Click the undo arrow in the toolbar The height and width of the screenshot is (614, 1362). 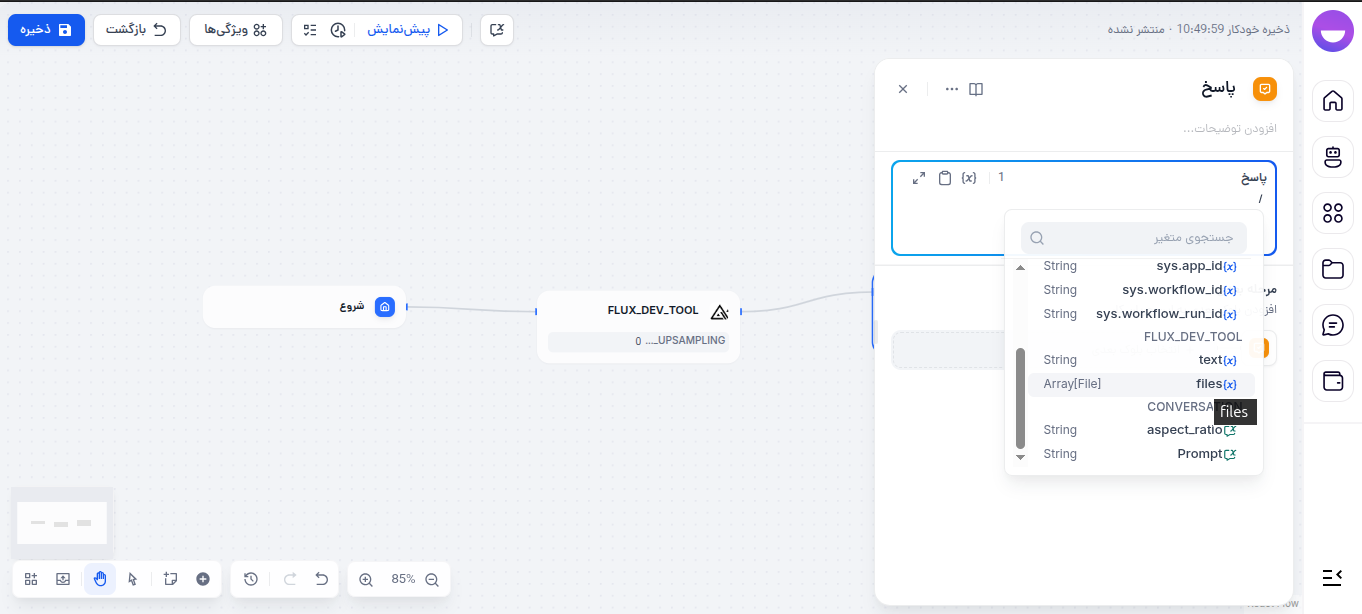click(x=320, y=579)
